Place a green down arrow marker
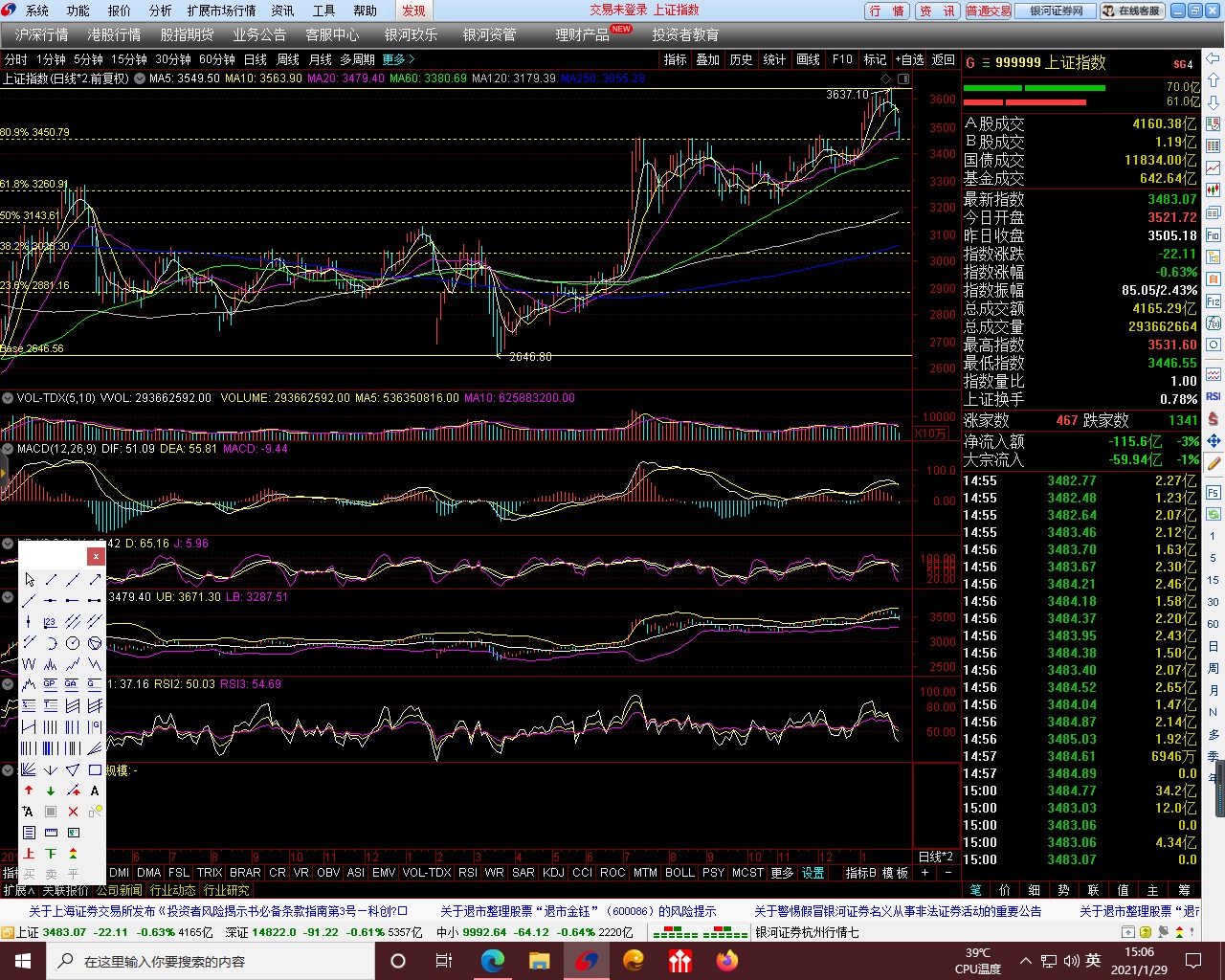Screen dimensions: 1225x980 (x=51, y=791)
